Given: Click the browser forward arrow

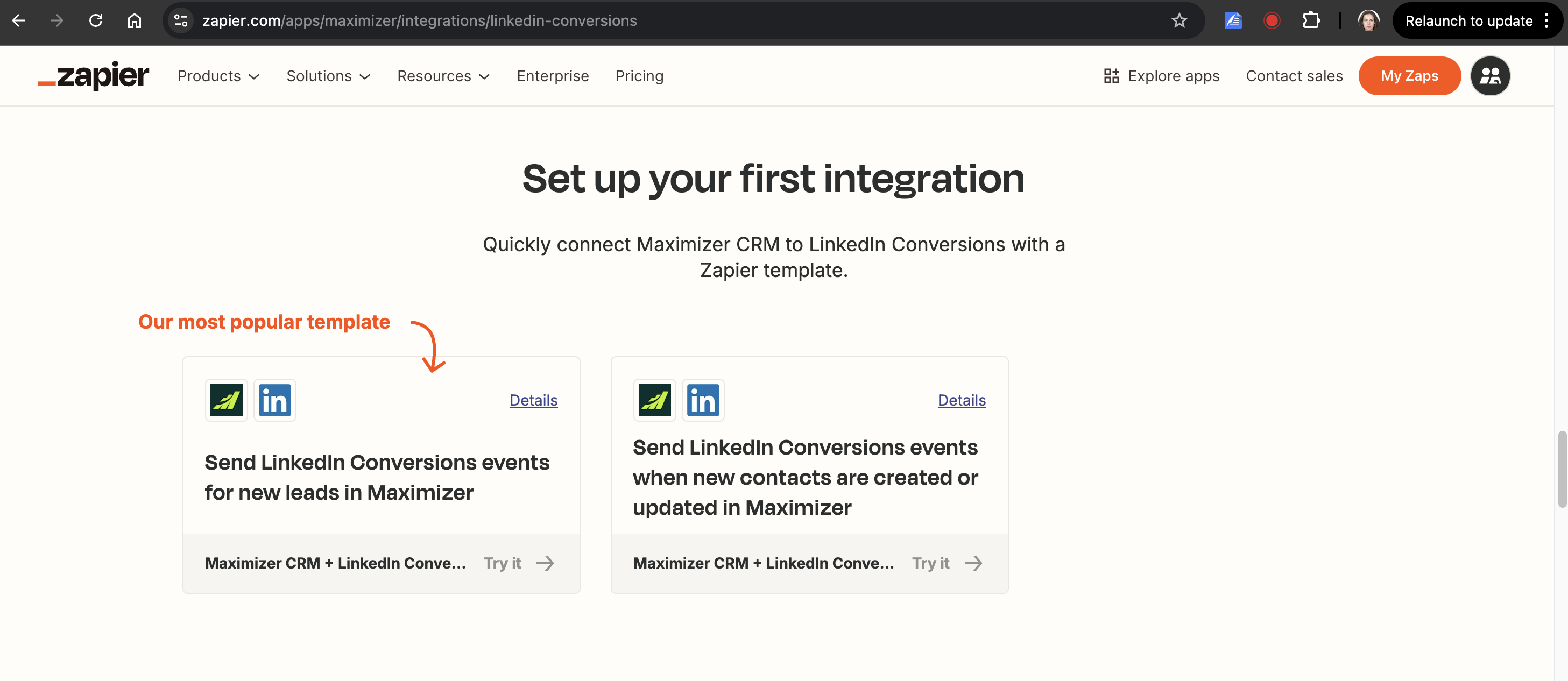Looking at the screenshot, I should coord(56,20).
